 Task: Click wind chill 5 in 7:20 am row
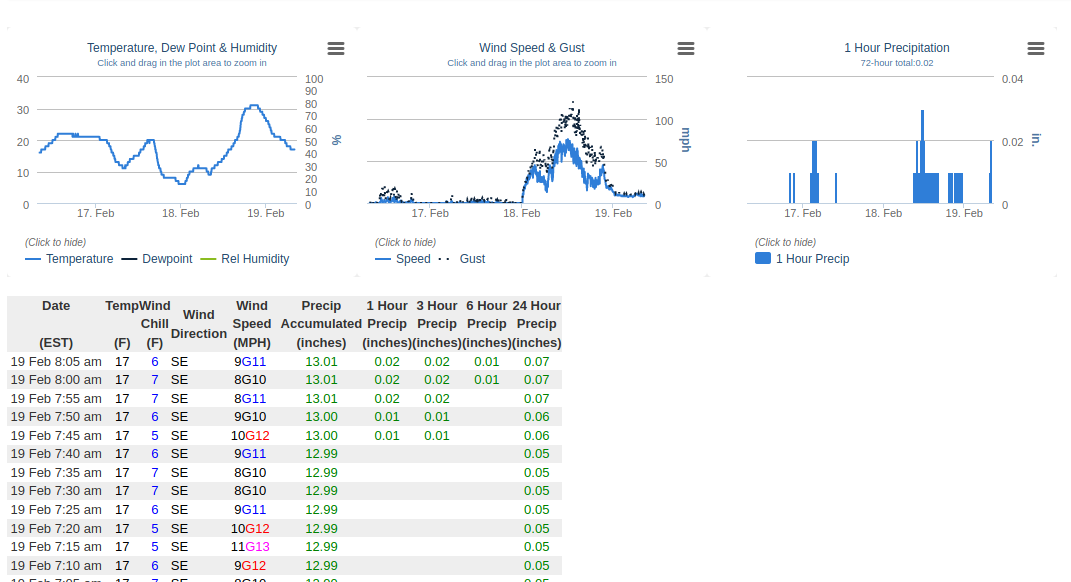[155, 529]
